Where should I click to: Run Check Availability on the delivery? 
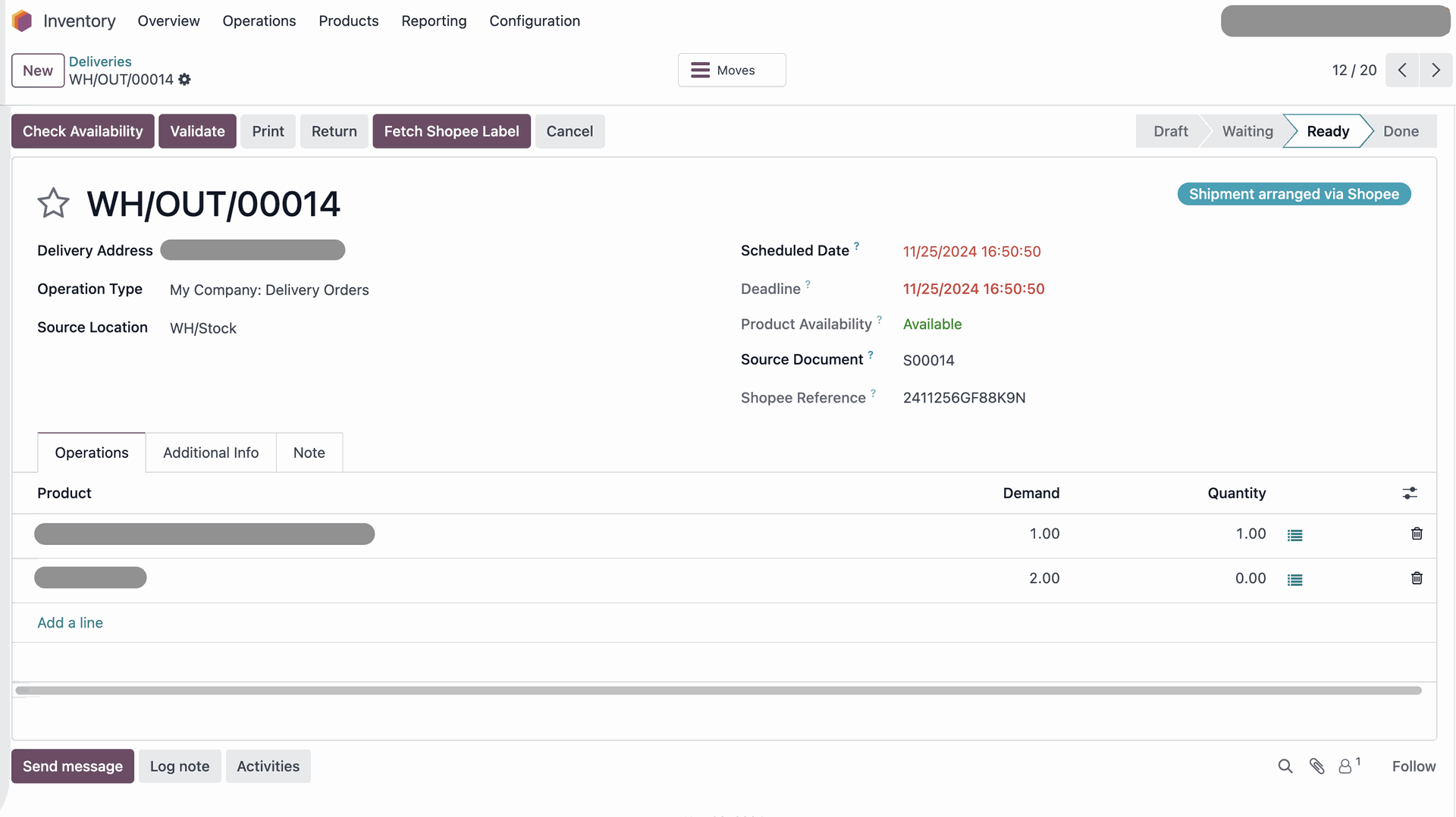(x=82, y=131)
